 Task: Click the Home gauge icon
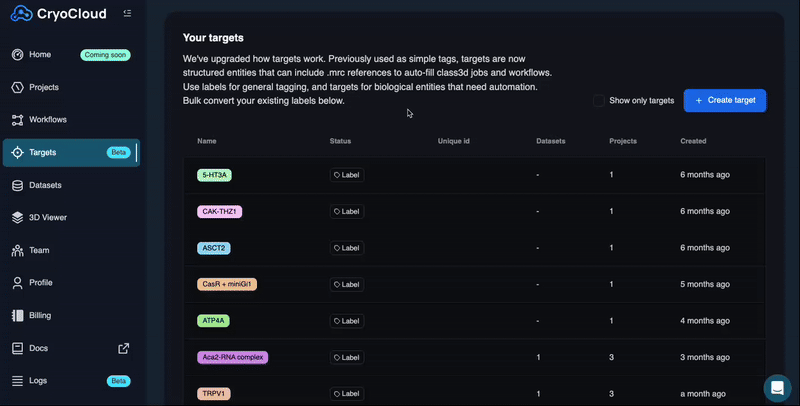click(x=17, y=55)
